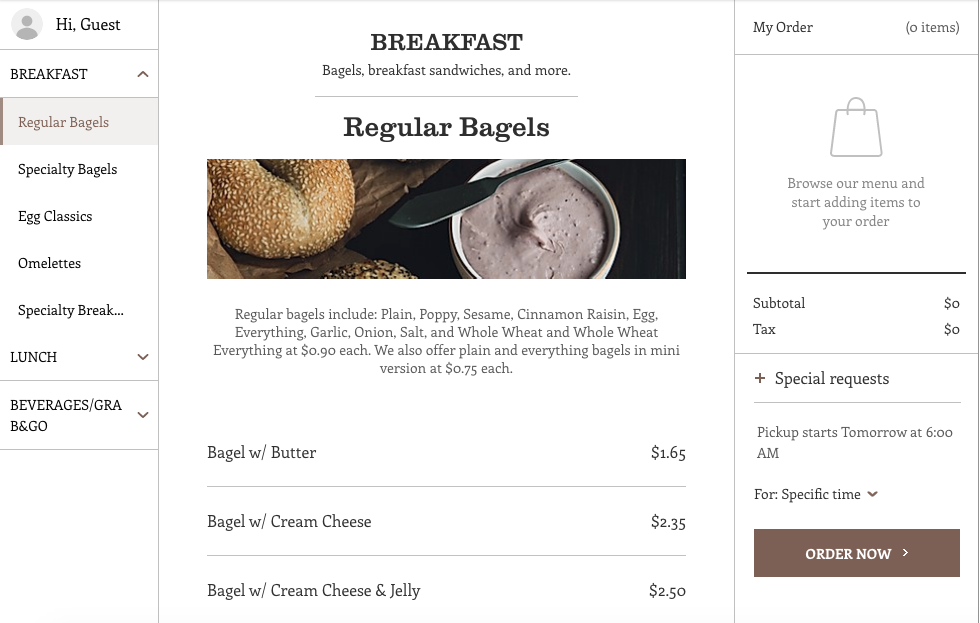Expand the BEVERAGES/GRAB&GO section
980x623 pixels.
point(143,415)
